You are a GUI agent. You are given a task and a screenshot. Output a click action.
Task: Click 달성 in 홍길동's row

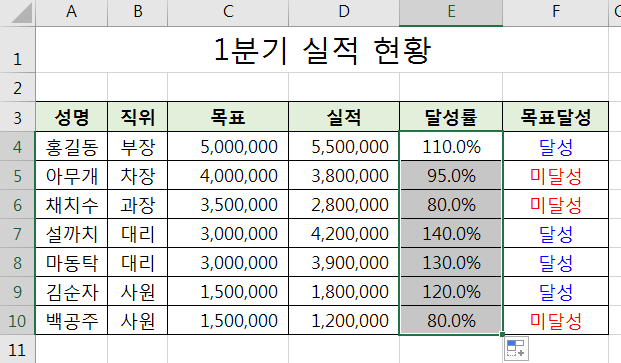click(x=556, y=146)
